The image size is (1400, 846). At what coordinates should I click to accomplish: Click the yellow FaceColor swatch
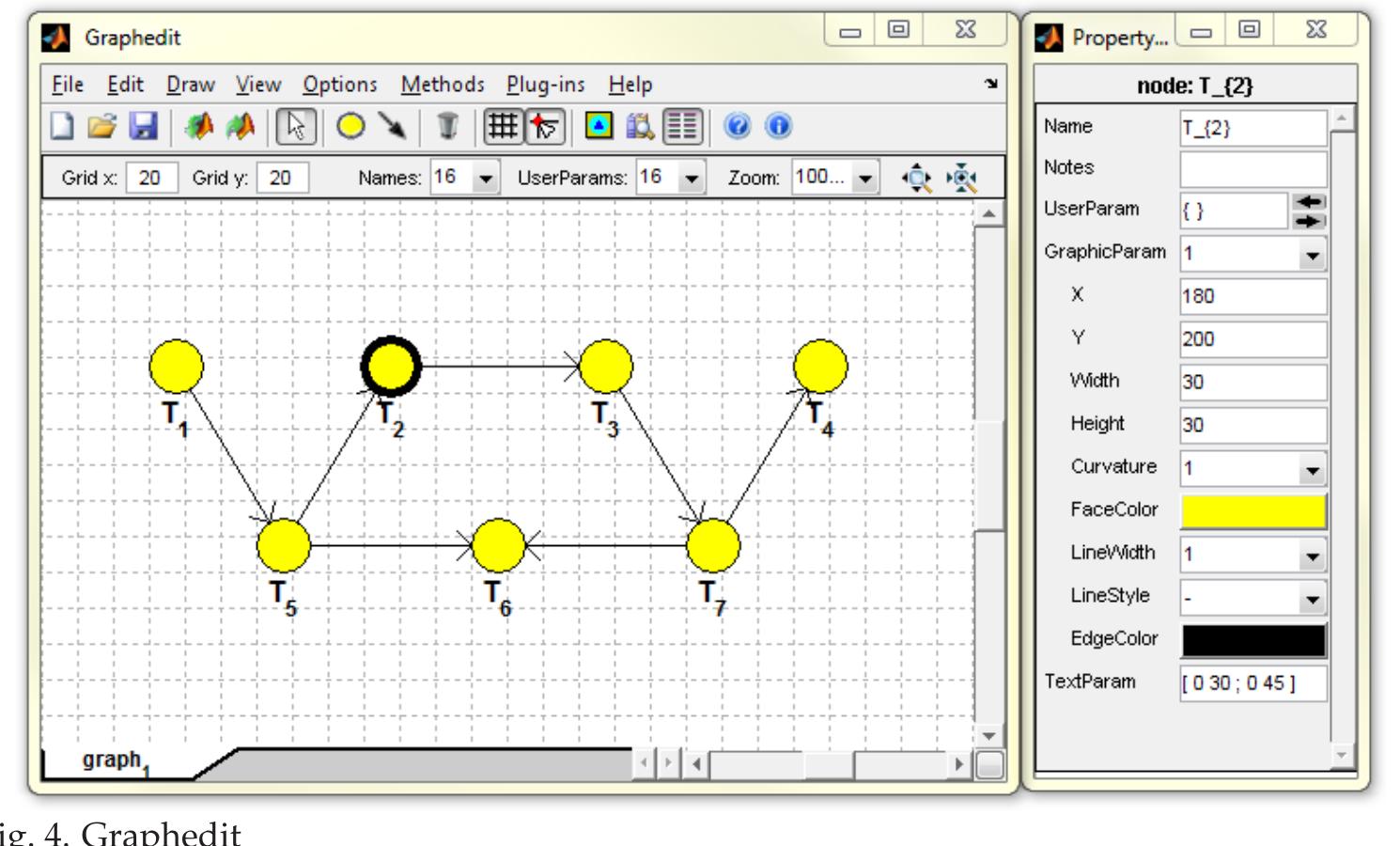tap(1253, 510)
